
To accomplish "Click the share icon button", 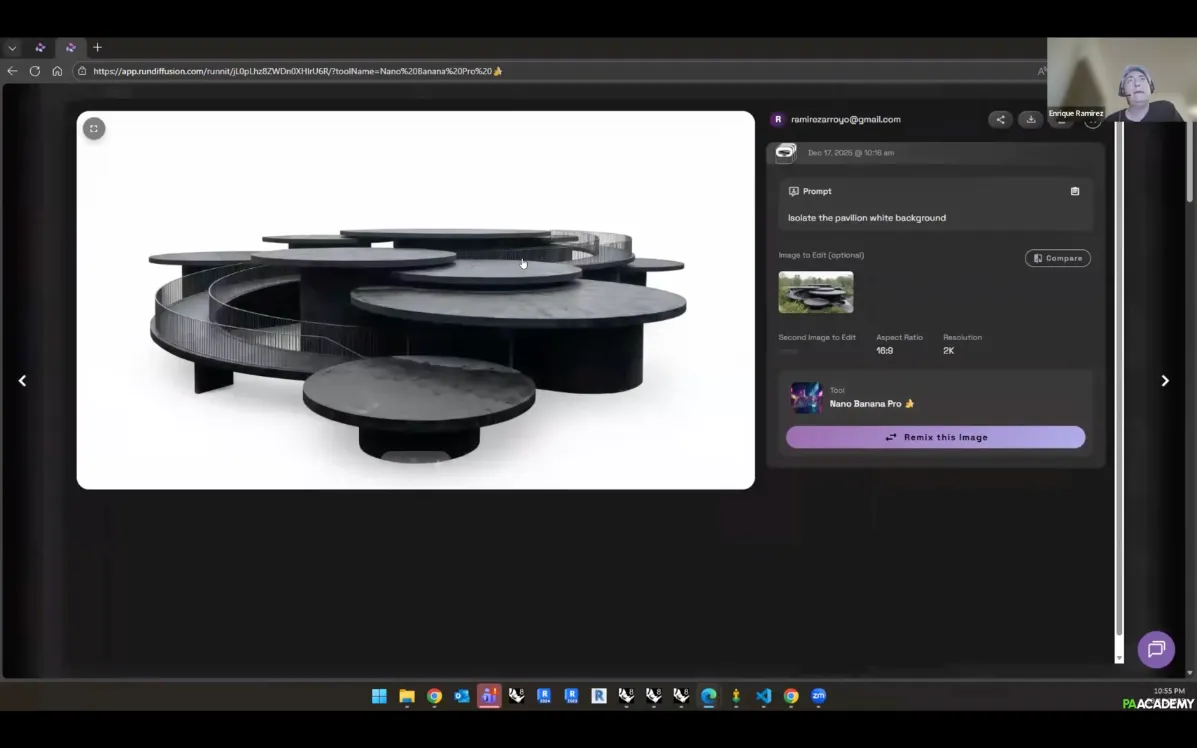I will pos(999,120).
